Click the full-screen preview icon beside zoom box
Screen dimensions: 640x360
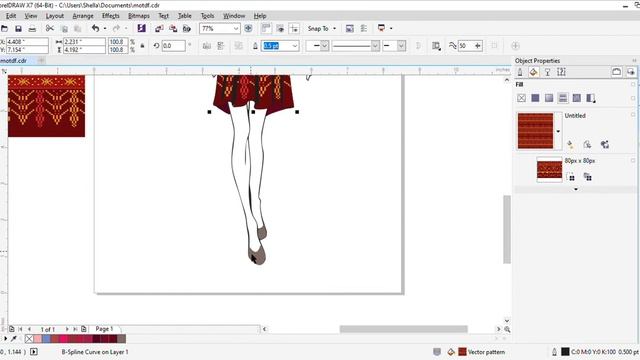(248, 29)
